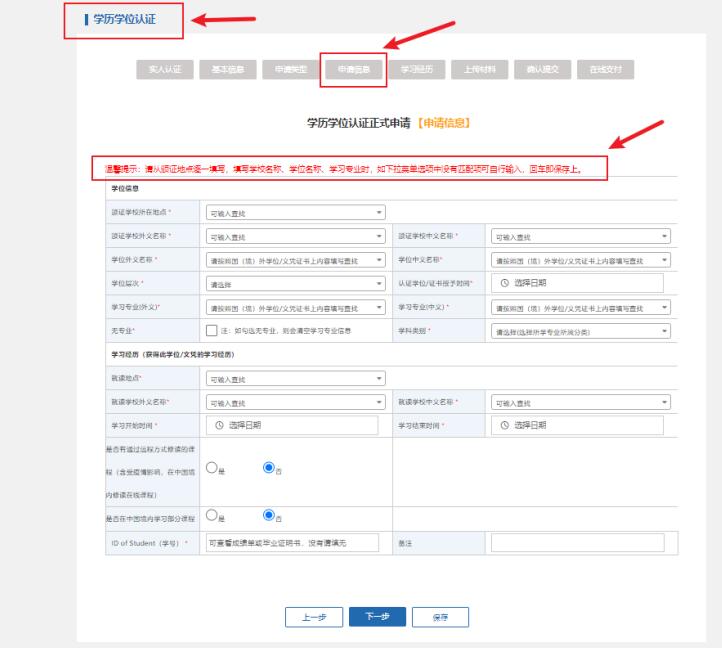Screen dimensions: 722x648
Task: Select 是 for remote-study courses question
Action: [211, 467]
